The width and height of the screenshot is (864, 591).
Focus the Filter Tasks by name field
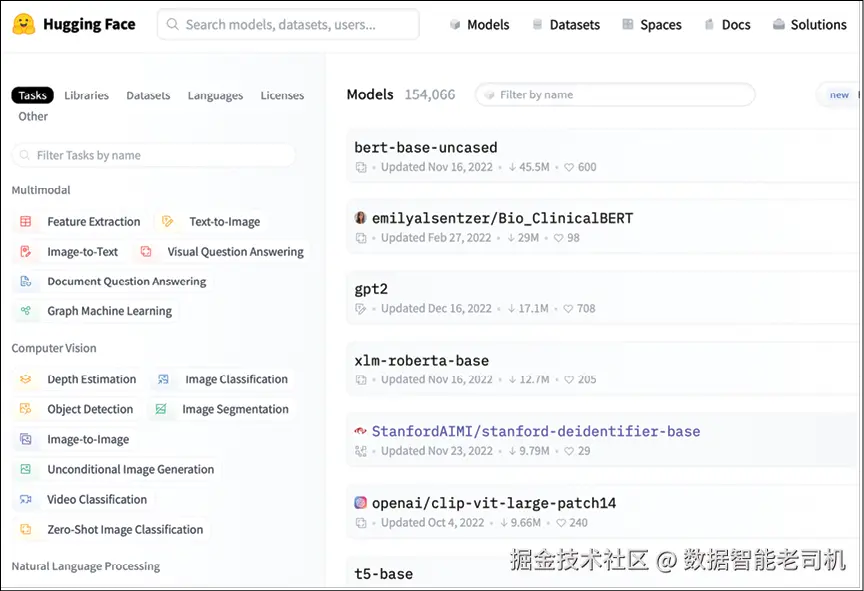153,155
